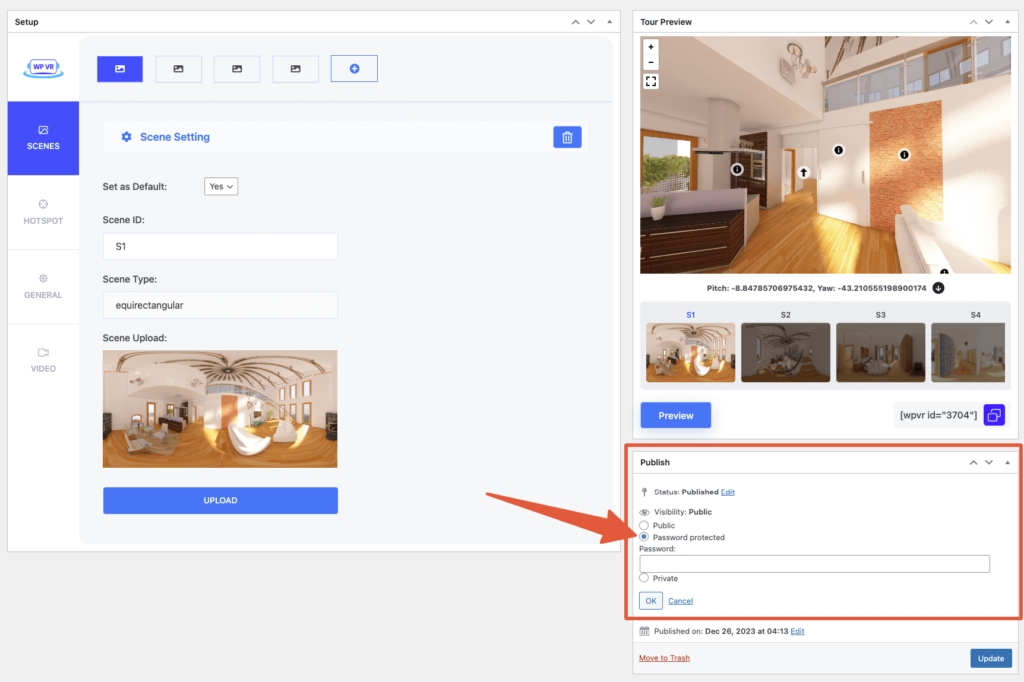Select the Private visibility radio
Screen dimensions: 1024x682
pyautogui.click(x=644, y=578)
